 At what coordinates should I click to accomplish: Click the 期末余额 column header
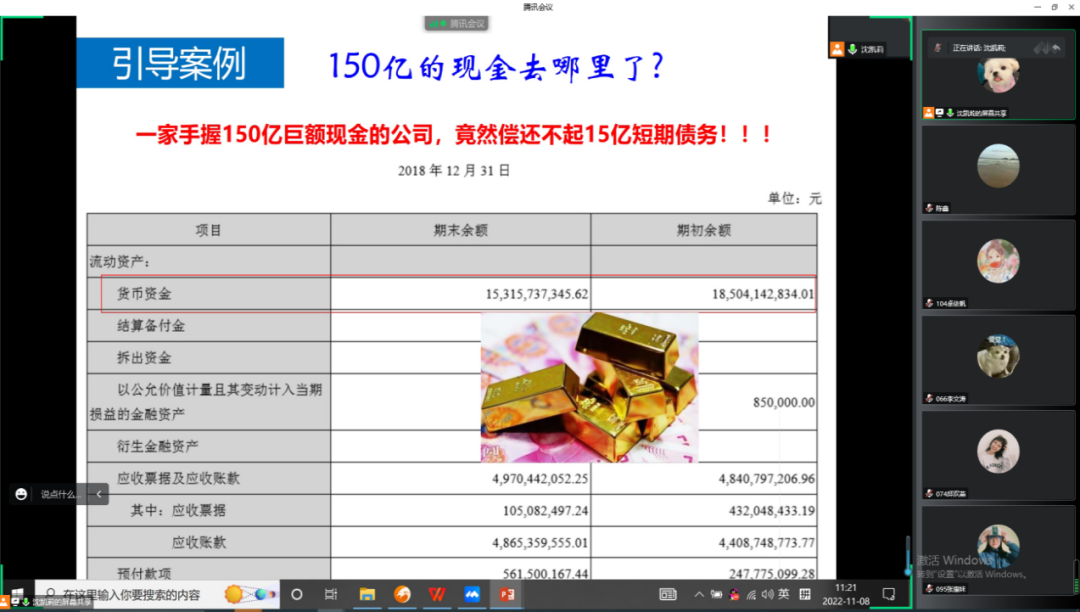click(460, 231)
